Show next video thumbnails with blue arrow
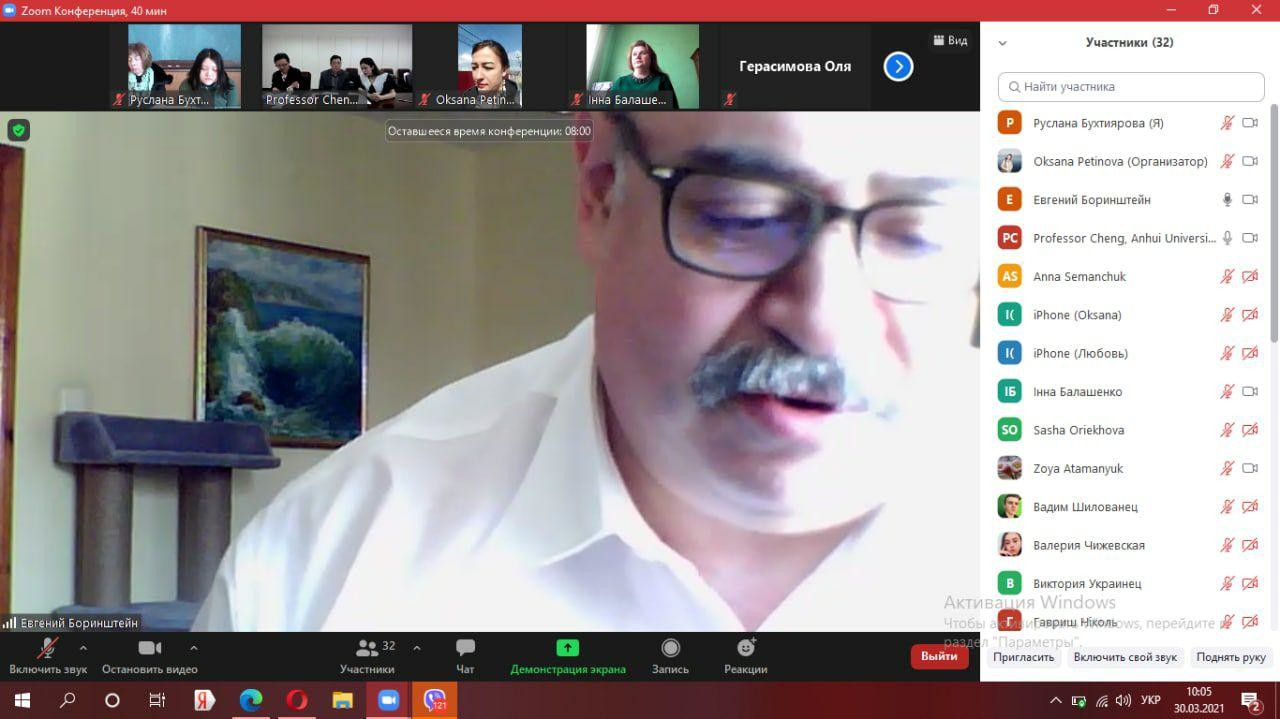 pyautogui.click(x=898, y=67)
